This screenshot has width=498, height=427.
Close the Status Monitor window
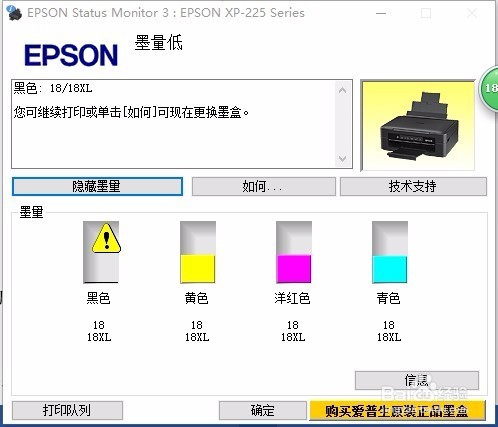472,13
